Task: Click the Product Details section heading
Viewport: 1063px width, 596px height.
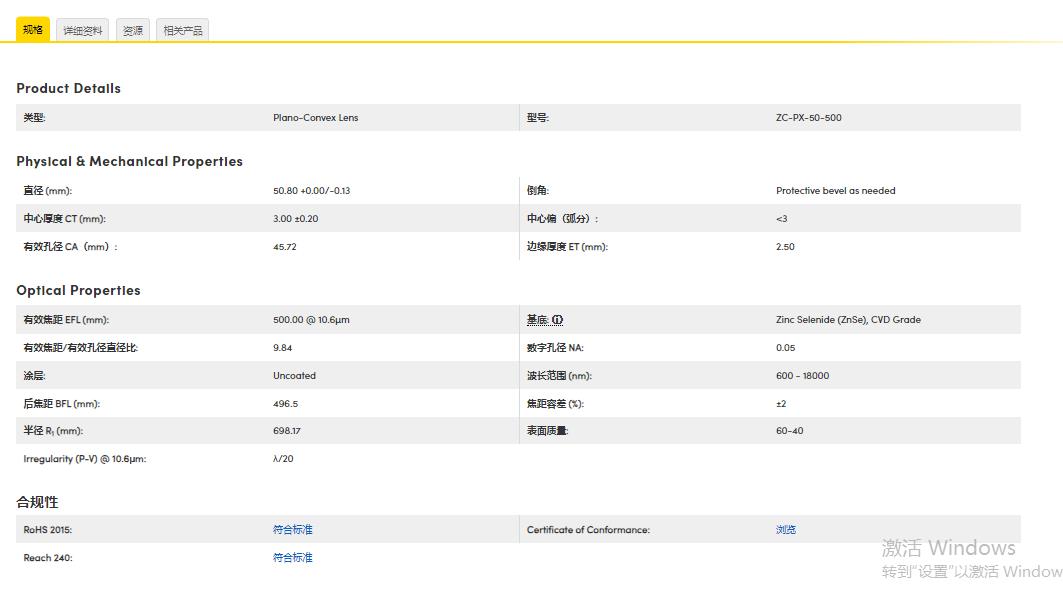Action: coord(68,88)
